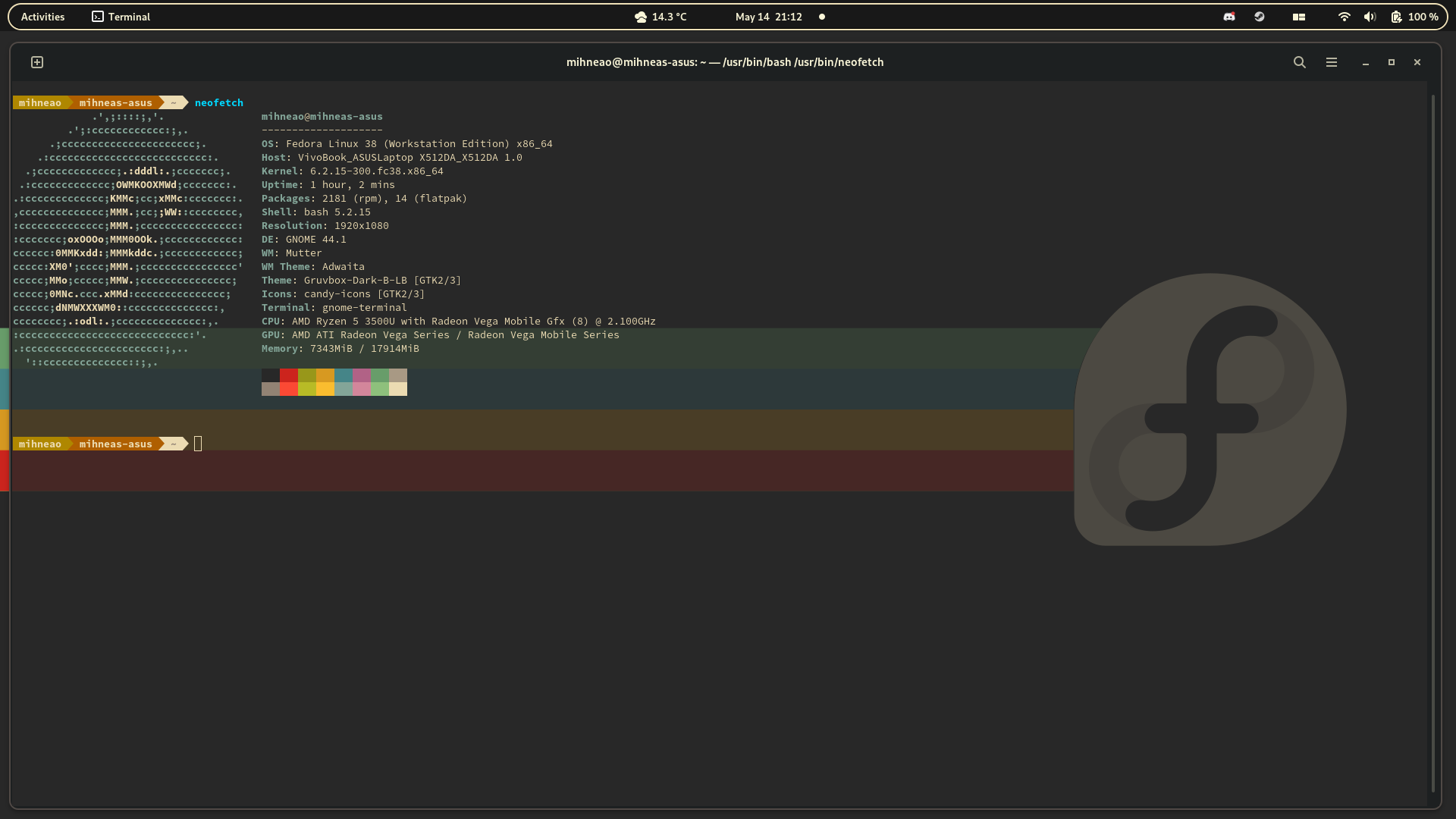The image size is (1456, 819).
Task: Click the 'mihneao' segment of the top prompt
Action: [39, 102]
